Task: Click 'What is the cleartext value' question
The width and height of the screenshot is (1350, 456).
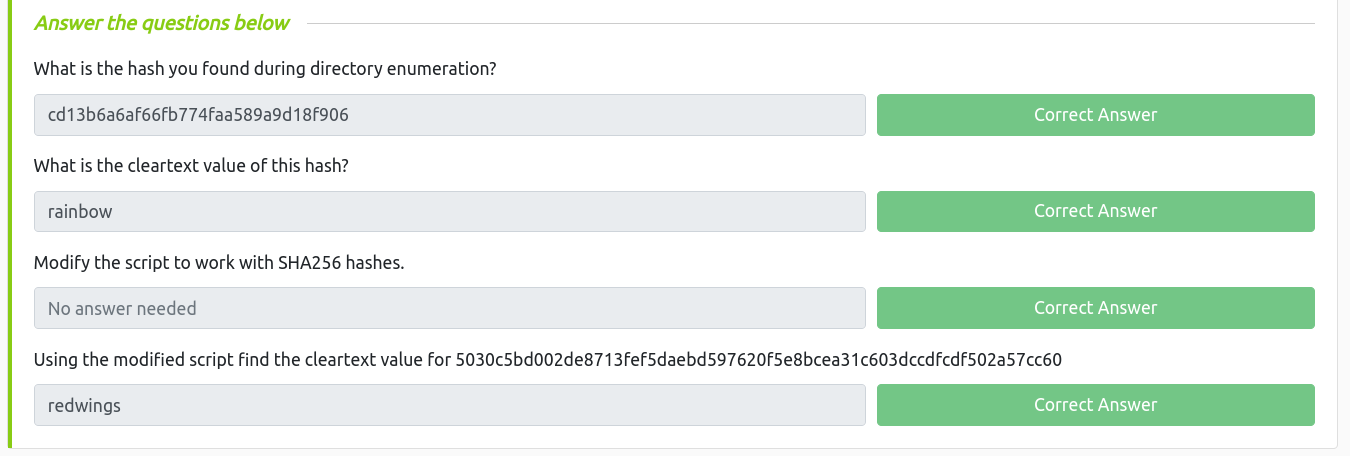Action: tap(191, 166)
